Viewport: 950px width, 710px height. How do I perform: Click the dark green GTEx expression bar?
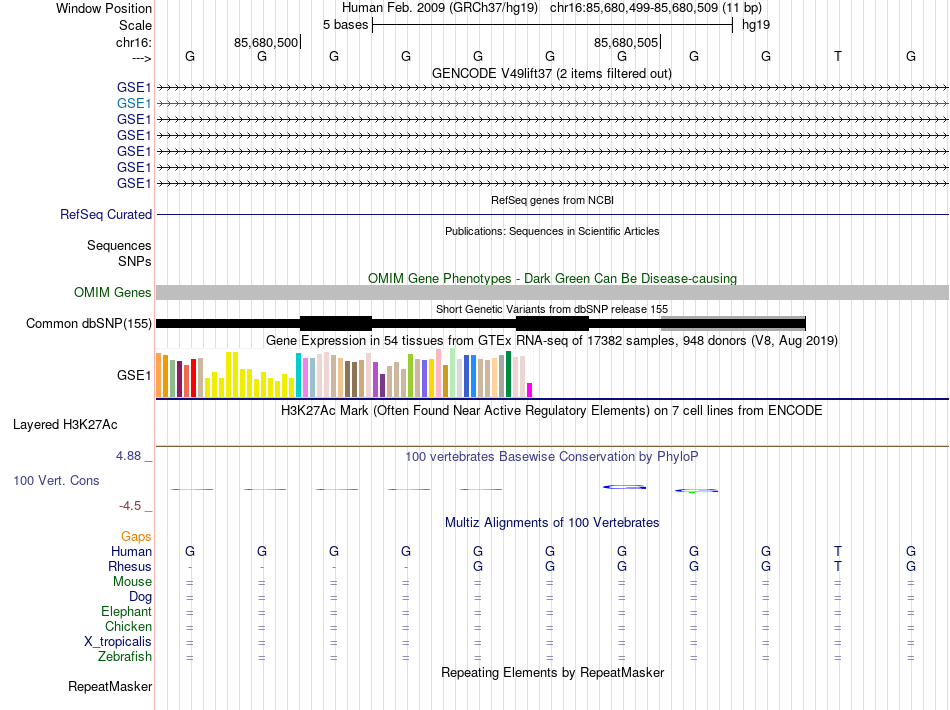(508, 374)
